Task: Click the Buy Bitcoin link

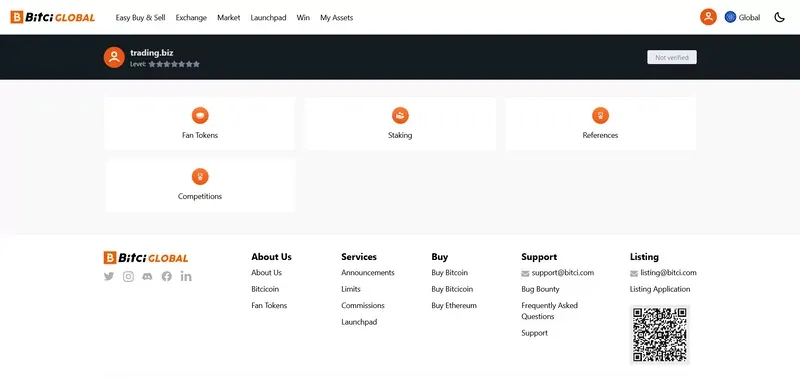Action: pyautogui.click(x=449, y=273)
